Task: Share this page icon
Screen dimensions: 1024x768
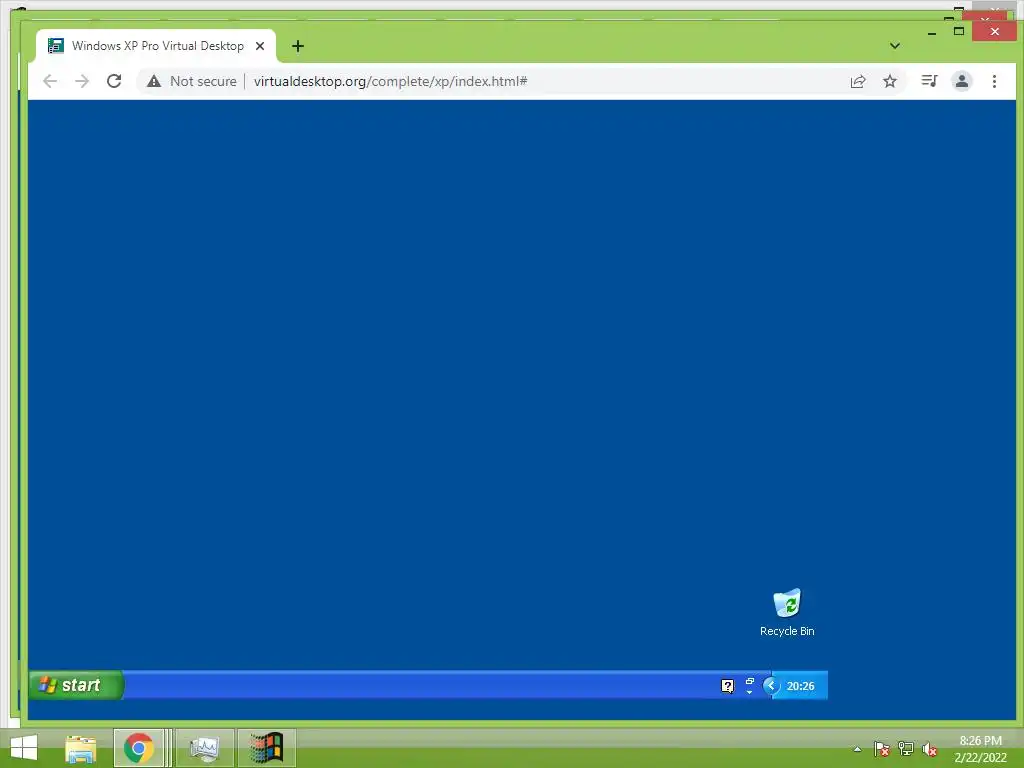Action: (857, 81)
